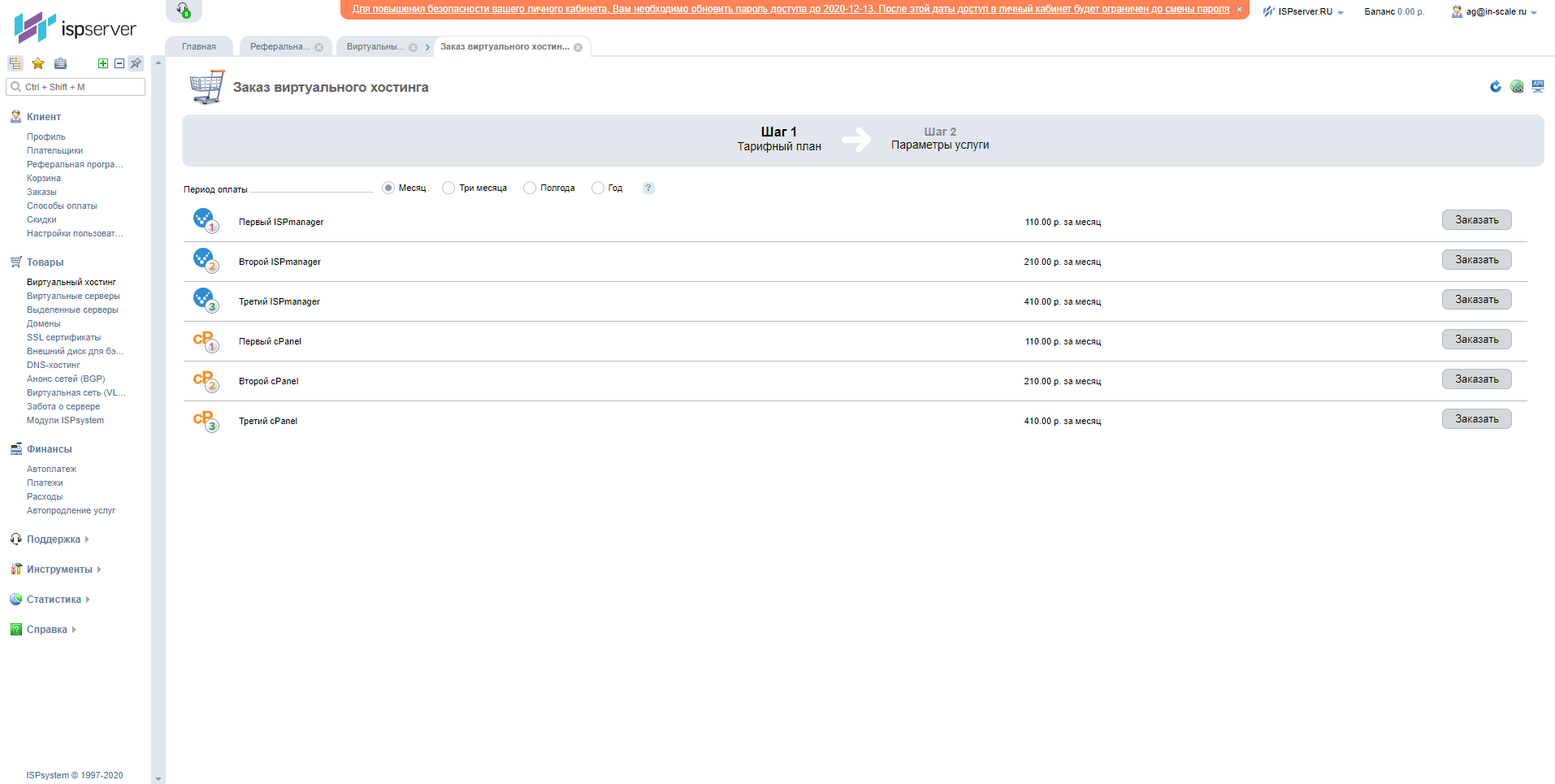Order the Второй ISPmanager plan
1555x784 pixels.
click(1476, 260)
